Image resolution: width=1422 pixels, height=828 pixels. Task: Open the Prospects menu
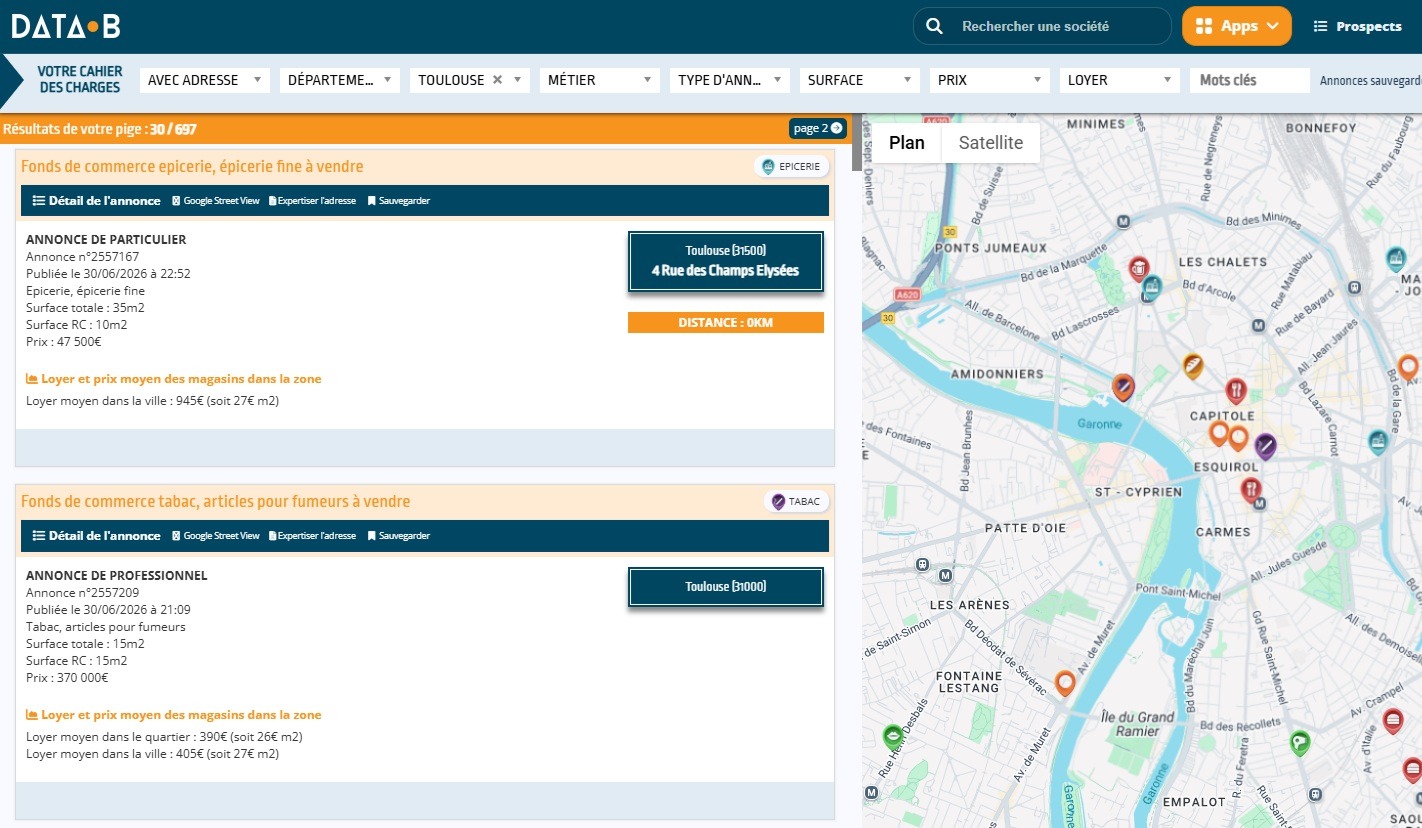pyautogui.click(x=1357, y=26)
